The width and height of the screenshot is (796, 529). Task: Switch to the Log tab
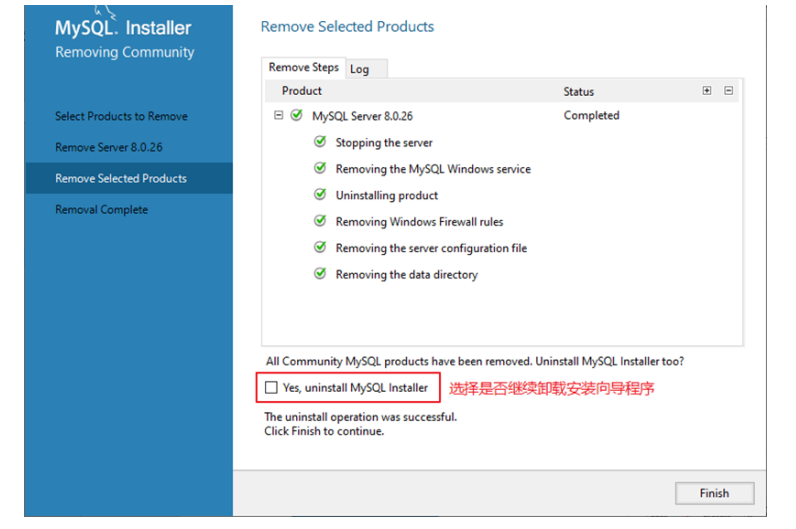coord(367,69)
